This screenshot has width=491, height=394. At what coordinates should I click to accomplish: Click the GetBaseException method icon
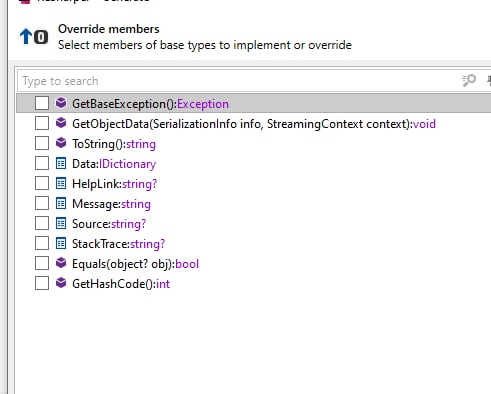(61, 103)
